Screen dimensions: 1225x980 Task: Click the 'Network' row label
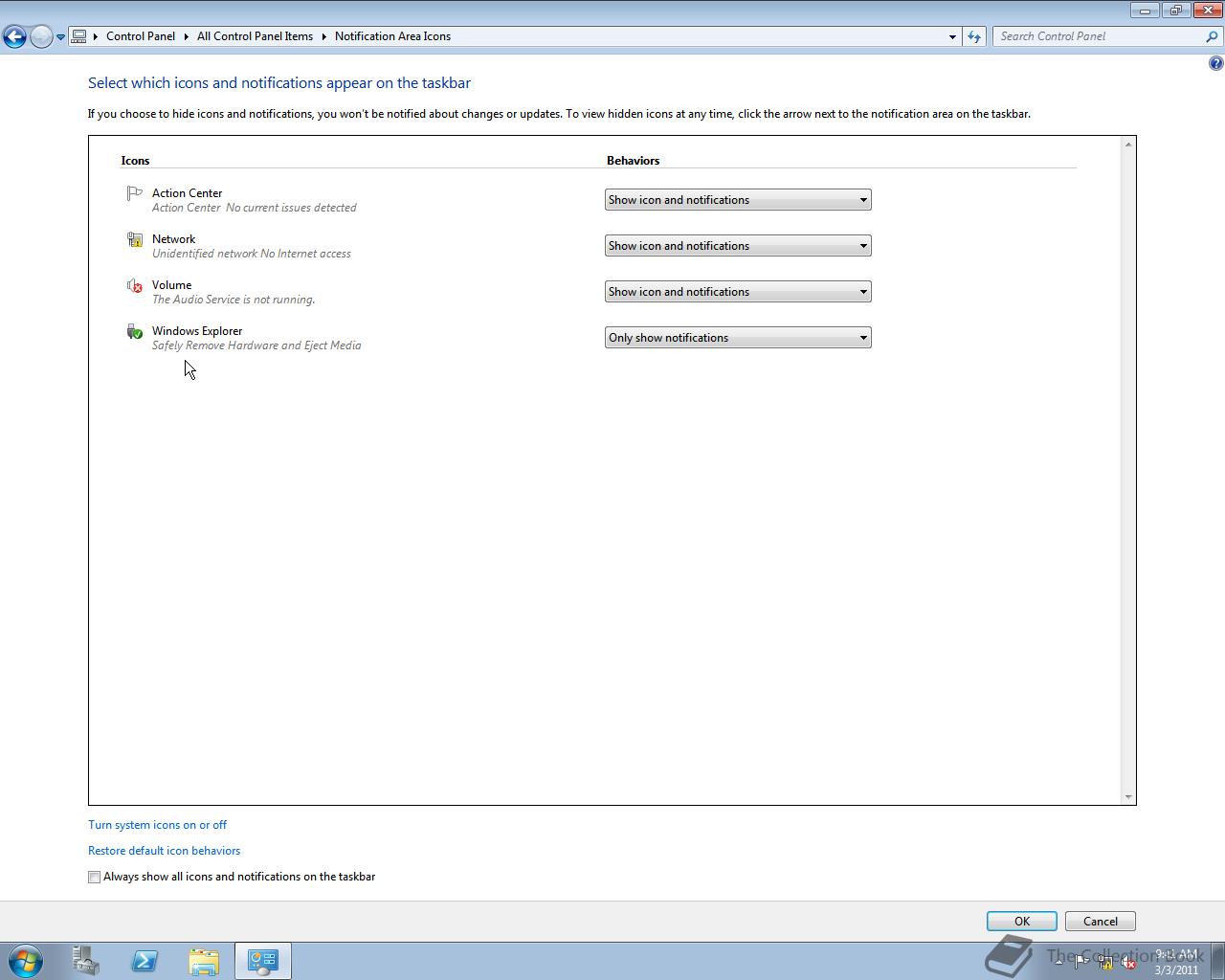tap(173, 239)
